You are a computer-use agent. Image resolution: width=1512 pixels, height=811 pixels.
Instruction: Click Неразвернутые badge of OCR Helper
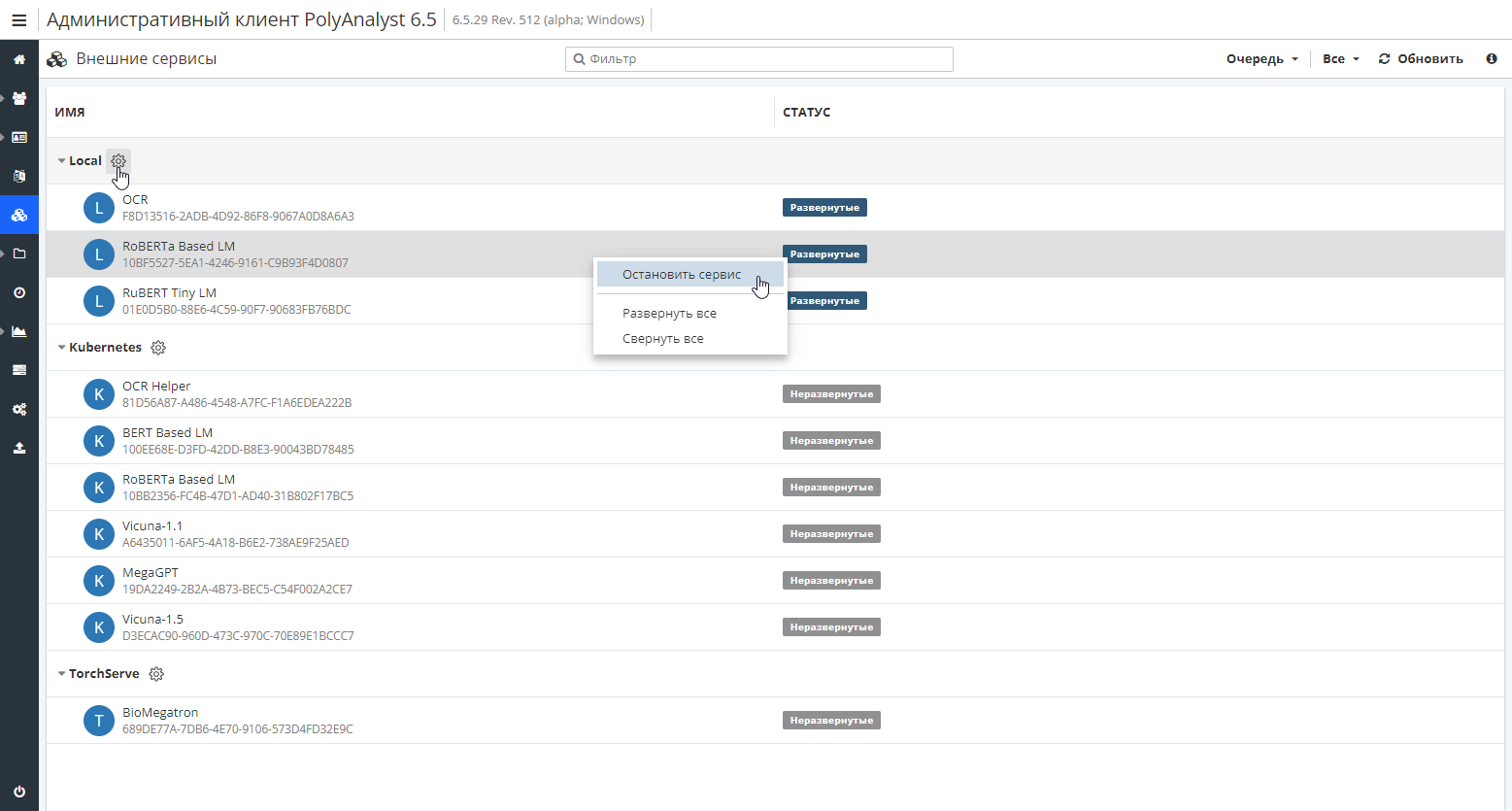[831, 394]
